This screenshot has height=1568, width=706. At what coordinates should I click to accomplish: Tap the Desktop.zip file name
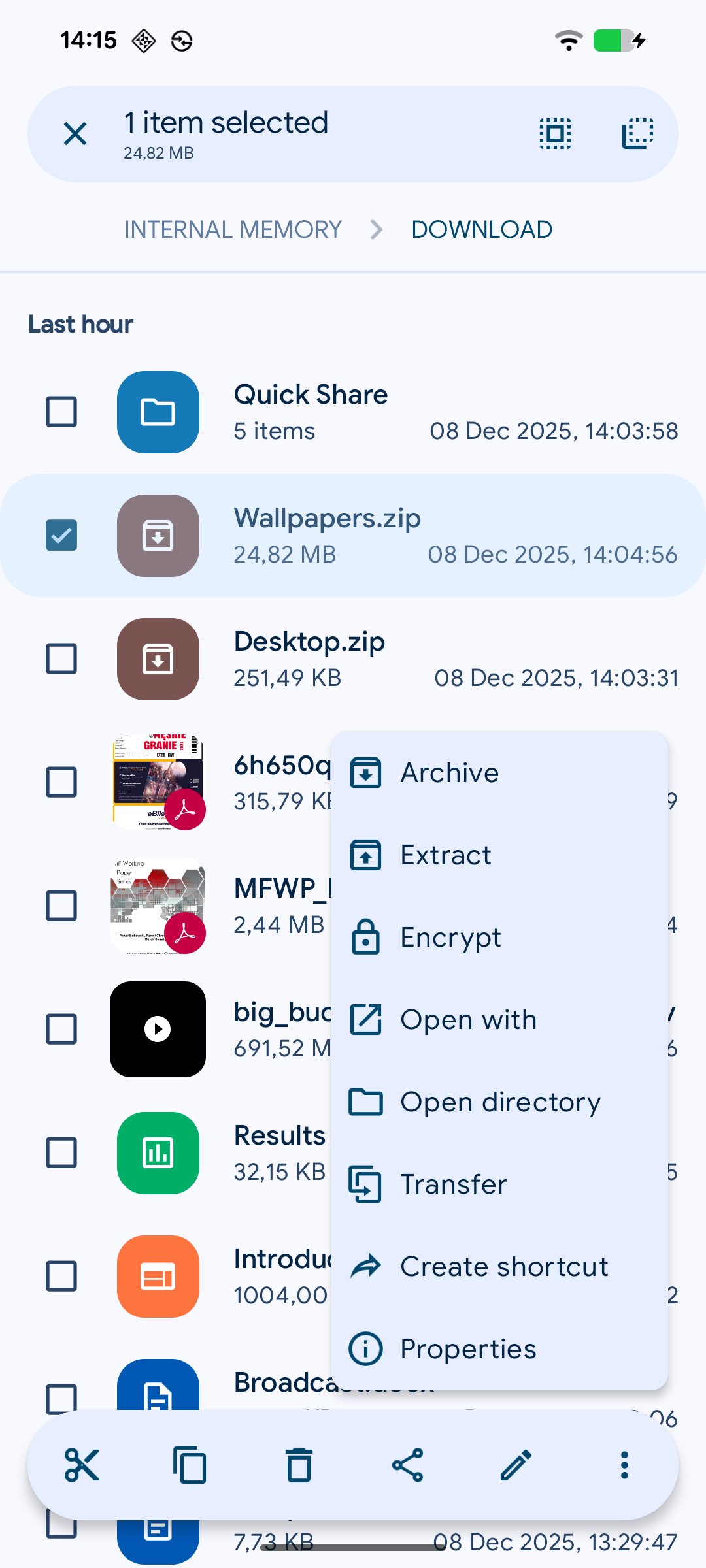point(309,642)
